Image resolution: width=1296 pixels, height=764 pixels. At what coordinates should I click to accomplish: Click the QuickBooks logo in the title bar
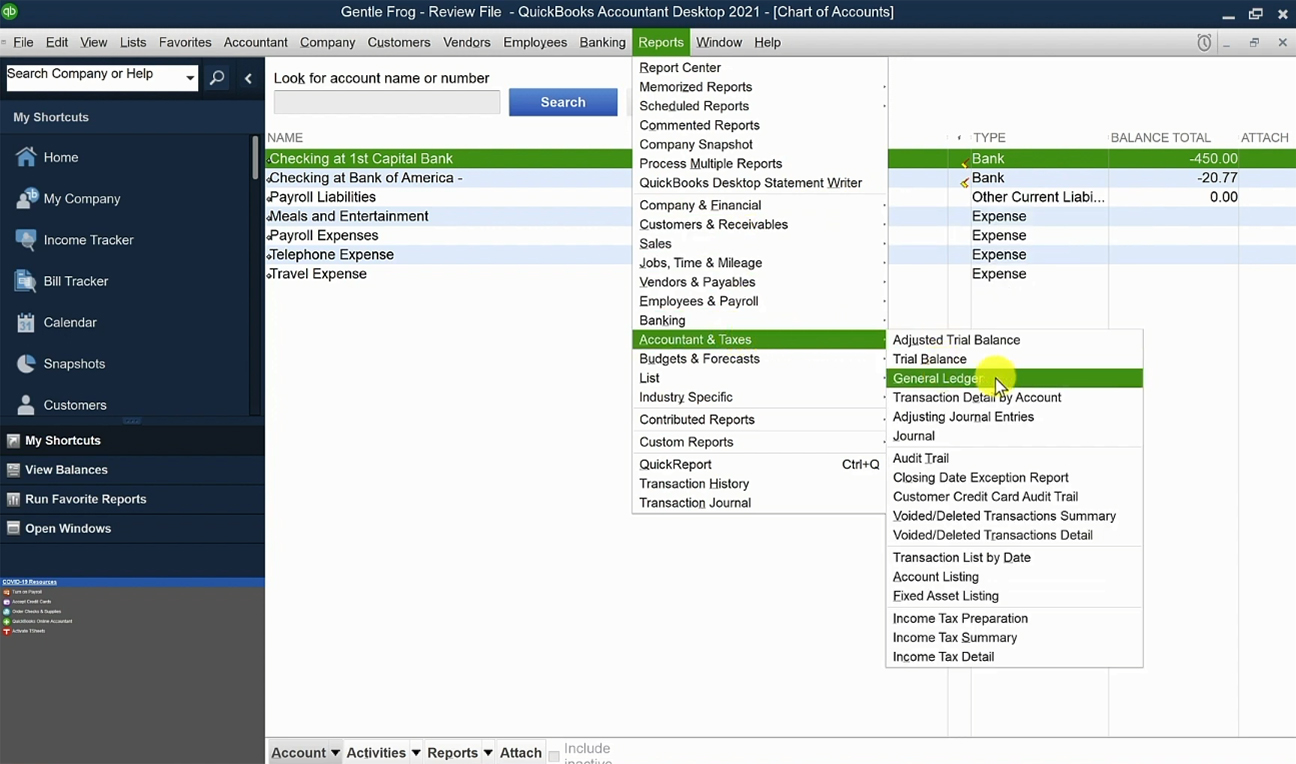click(x=11, y=12)
